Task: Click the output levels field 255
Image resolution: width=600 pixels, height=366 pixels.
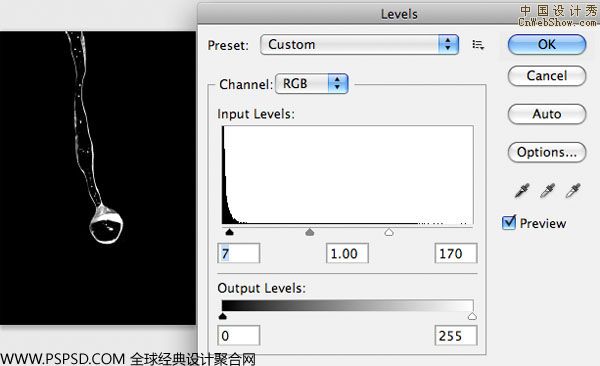Action: [456, 336]
